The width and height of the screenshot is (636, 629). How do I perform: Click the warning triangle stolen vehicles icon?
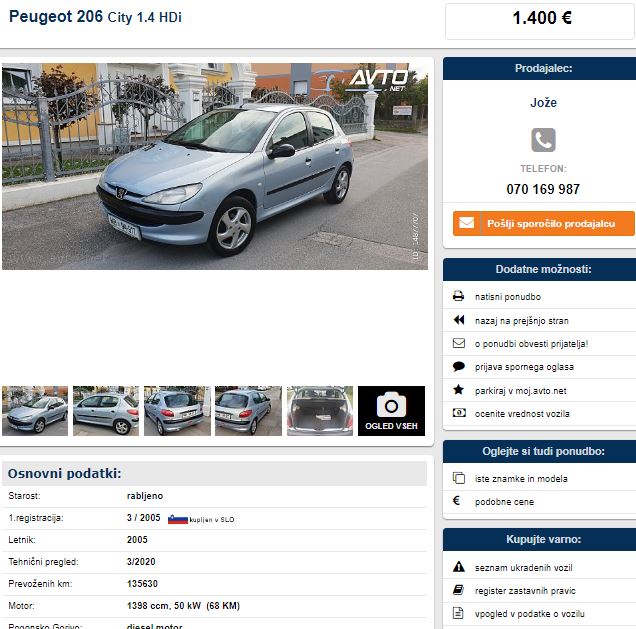coord(459,567)
